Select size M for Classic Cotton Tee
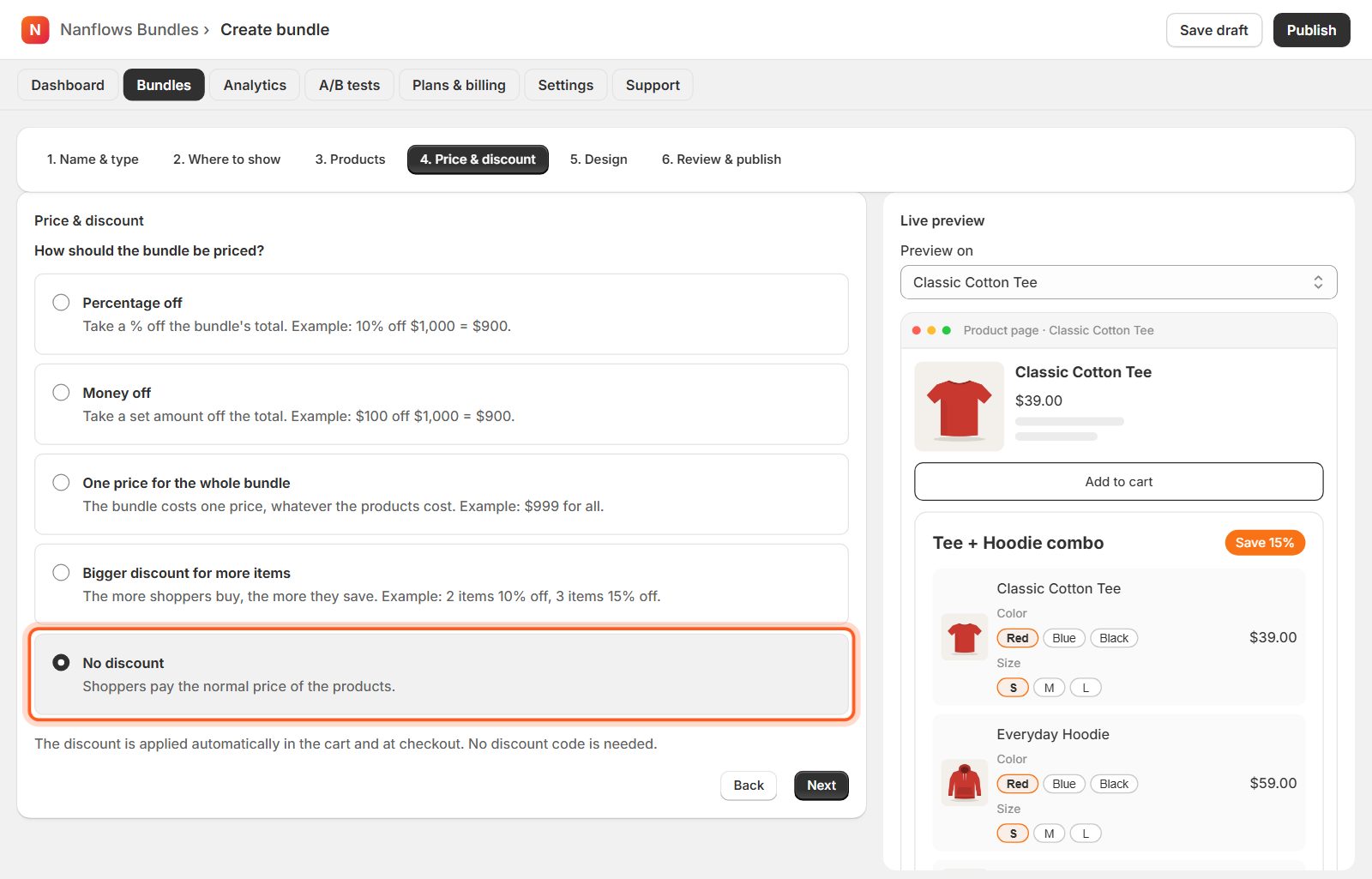 pos(1049,688)
